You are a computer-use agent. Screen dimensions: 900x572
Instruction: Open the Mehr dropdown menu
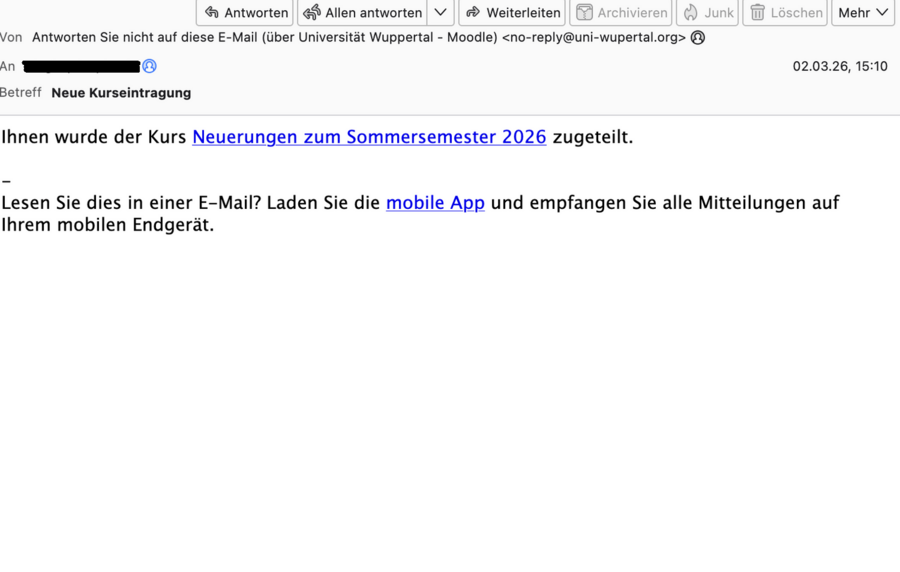click(x=862, y=13)
